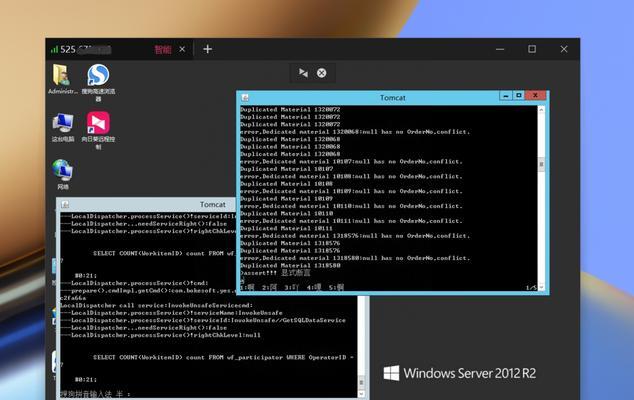Click the front Tomcat window title text
The image size is (634, 400).
pyautogui.click(x=393, y=97)
